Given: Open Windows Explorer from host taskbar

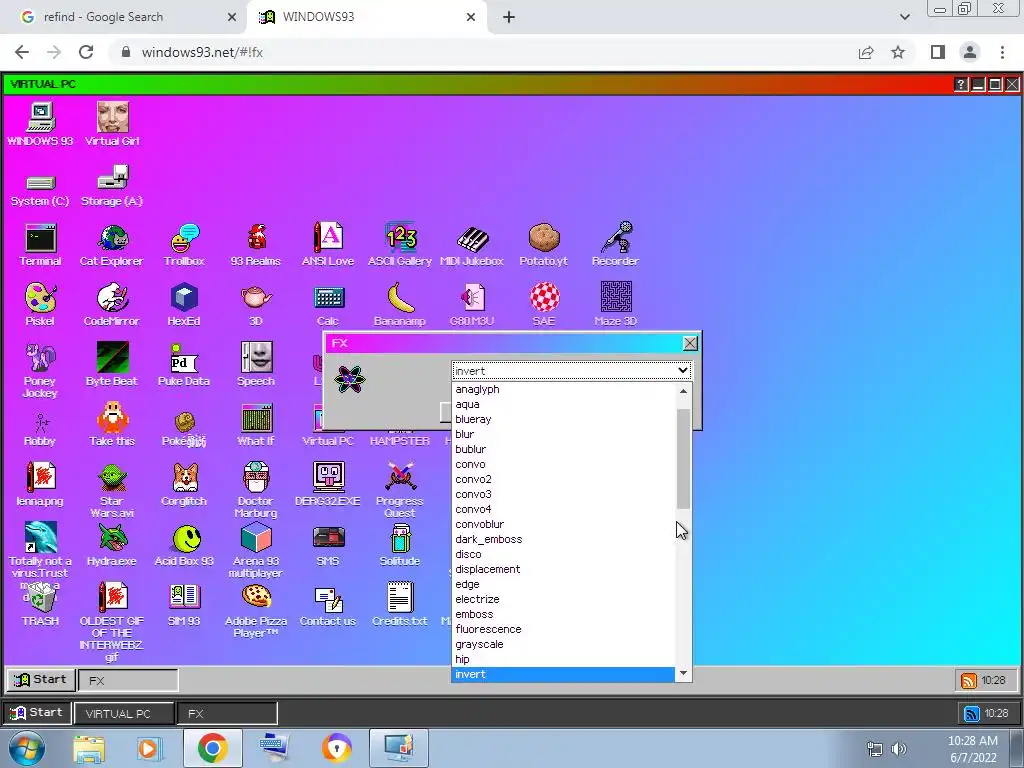Looking at the screenshot, I should [89, 748].
